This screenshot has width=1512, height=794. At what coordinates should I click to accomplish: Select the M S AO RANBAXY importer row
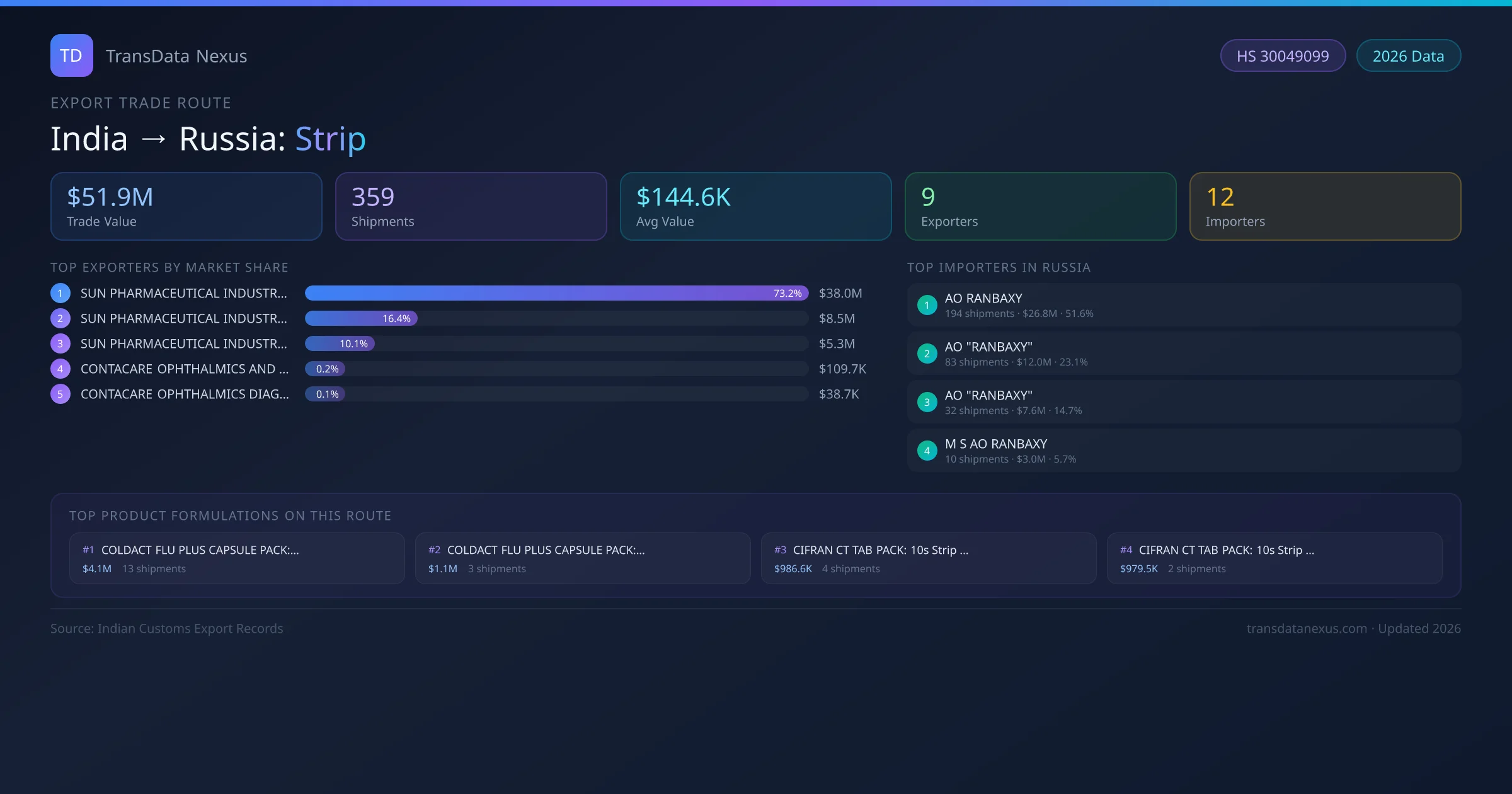click(x=1183, y=451)
